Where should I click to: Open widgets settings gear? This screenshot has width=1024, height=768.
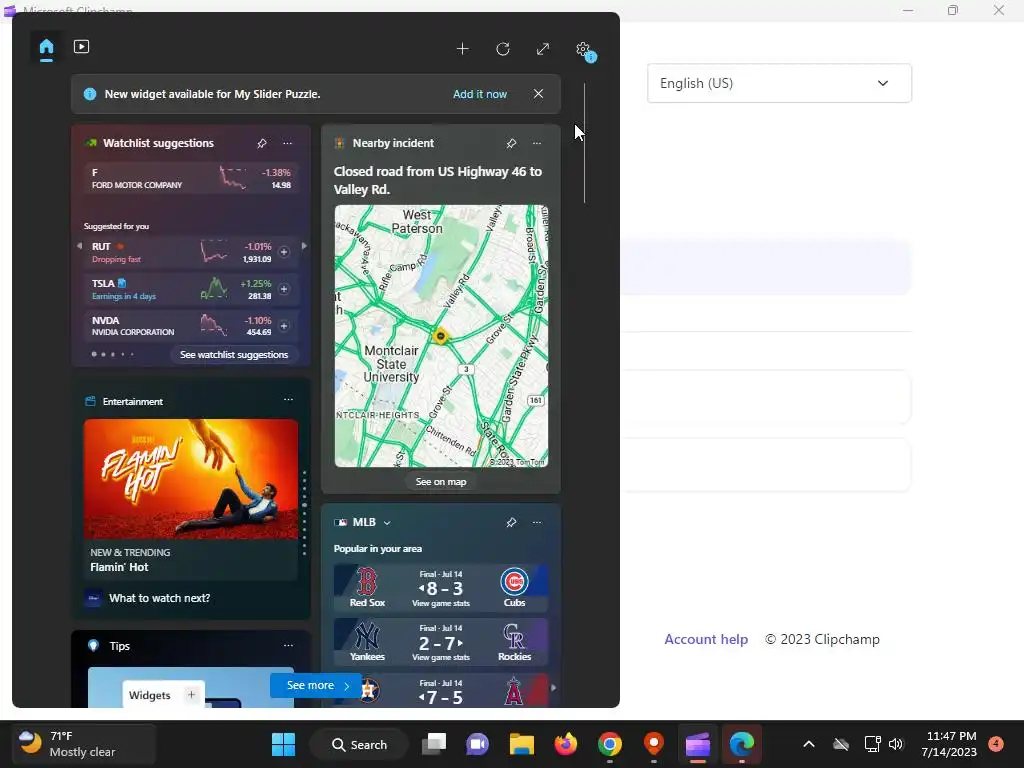[583, 49]
